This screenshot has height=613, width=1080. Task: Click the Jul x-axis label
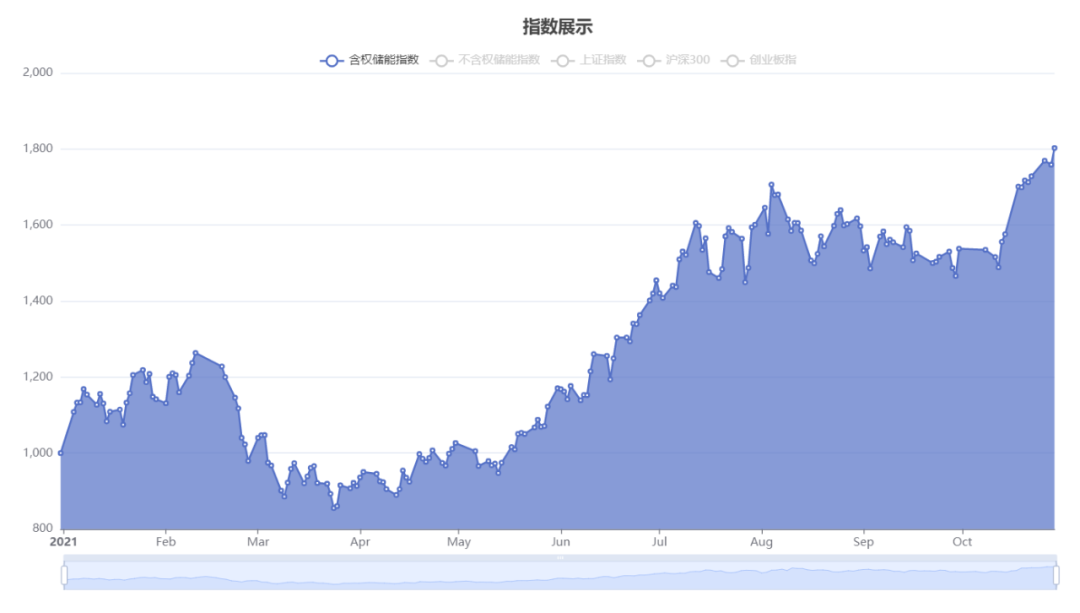pos(659,542)
